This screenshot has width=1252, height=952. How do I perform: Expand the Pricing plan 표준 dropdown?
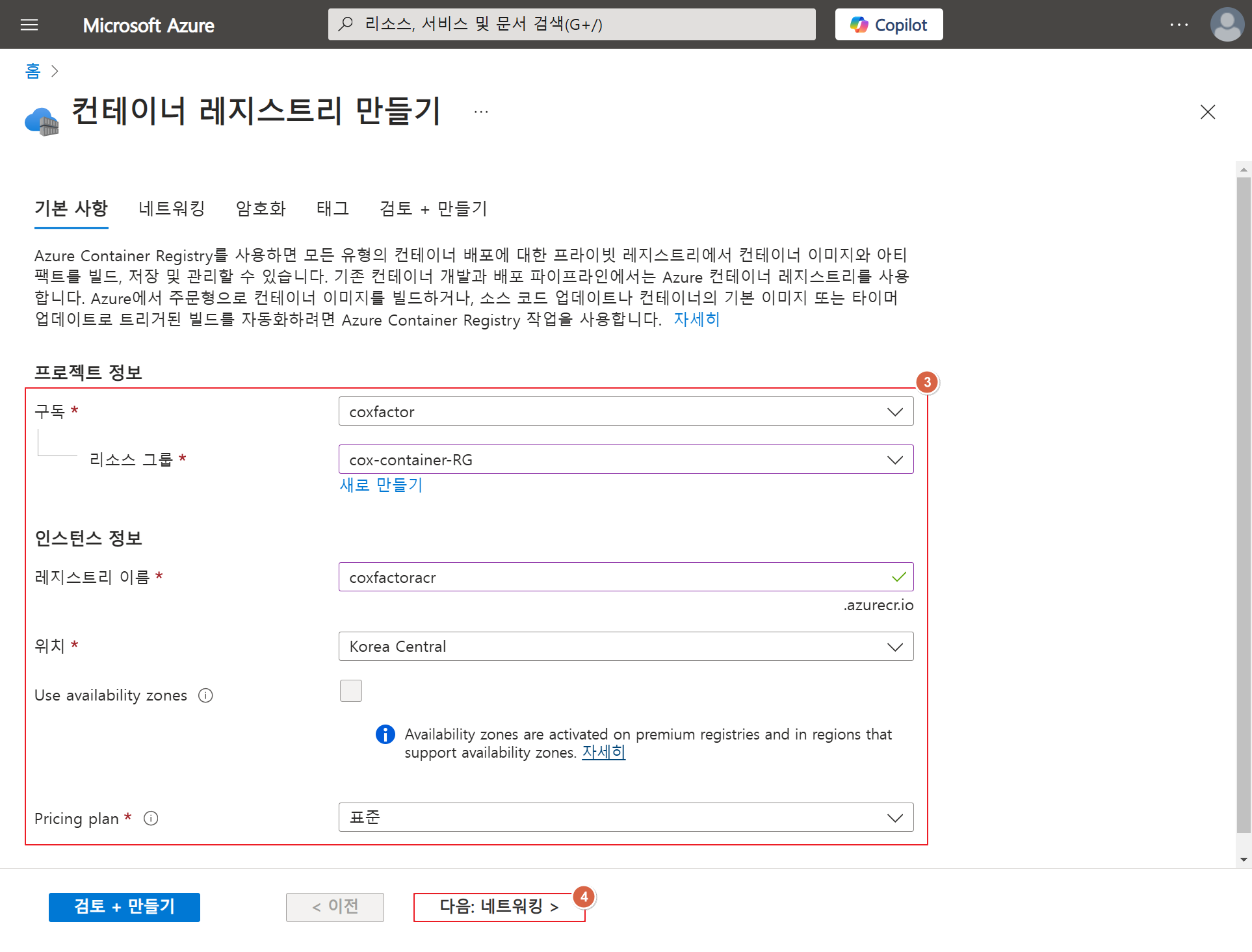pyautogui.click(x=625, y=817)
